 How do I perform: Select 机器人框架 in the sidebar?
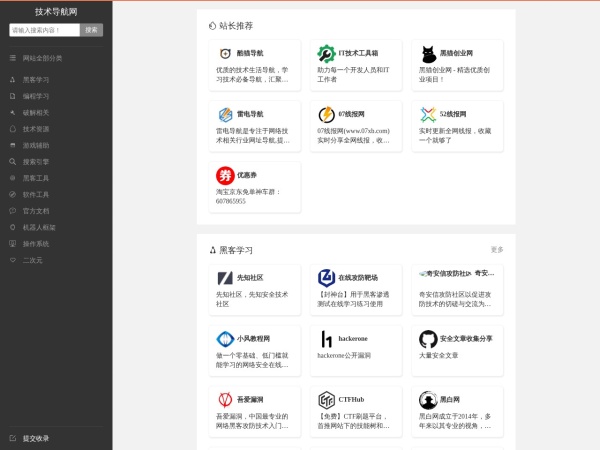39,227
